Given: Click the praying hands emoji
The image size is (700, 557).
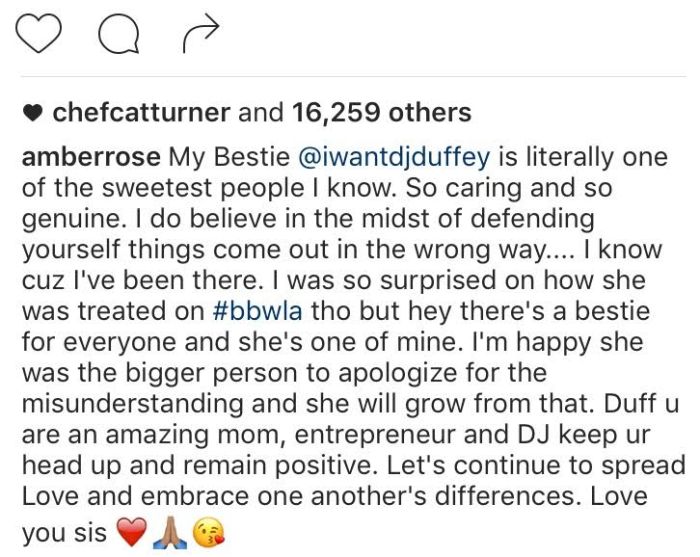Looking at the screenshot, I should (x=170, y=532).
